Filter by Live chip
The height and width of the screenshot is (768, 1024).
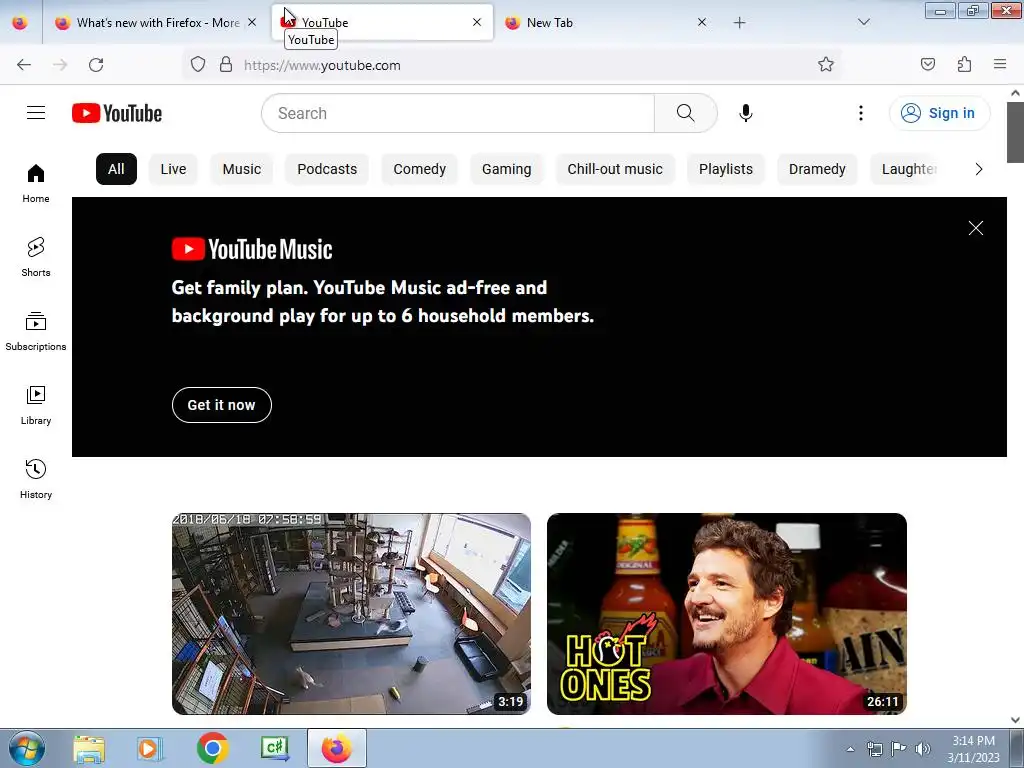pyautogui.click(x=173, y=169)
